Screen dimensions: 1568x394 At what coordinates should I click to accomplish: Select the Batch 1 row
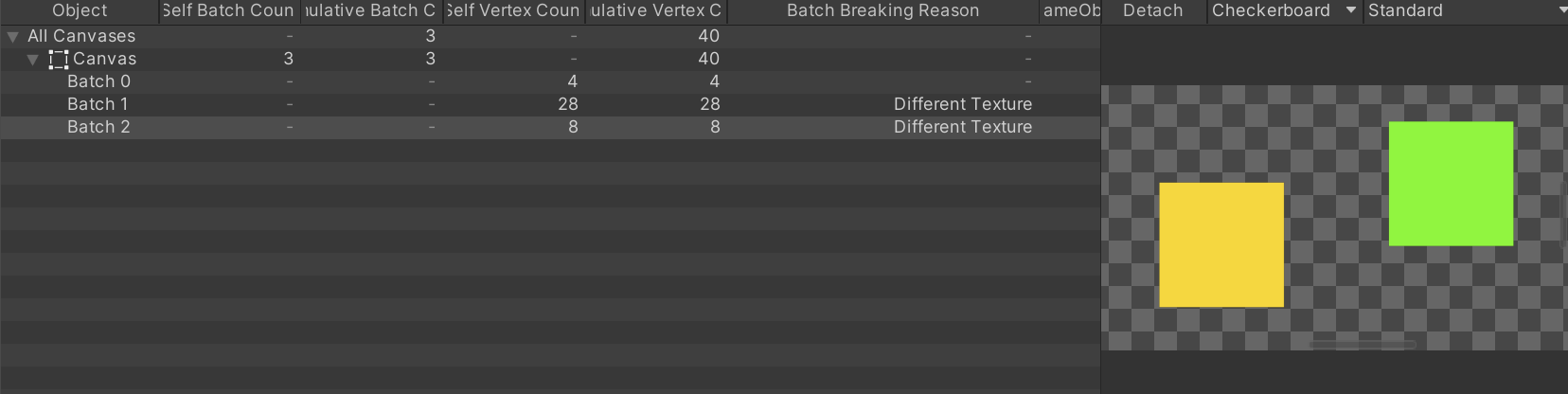coord(550,104)
